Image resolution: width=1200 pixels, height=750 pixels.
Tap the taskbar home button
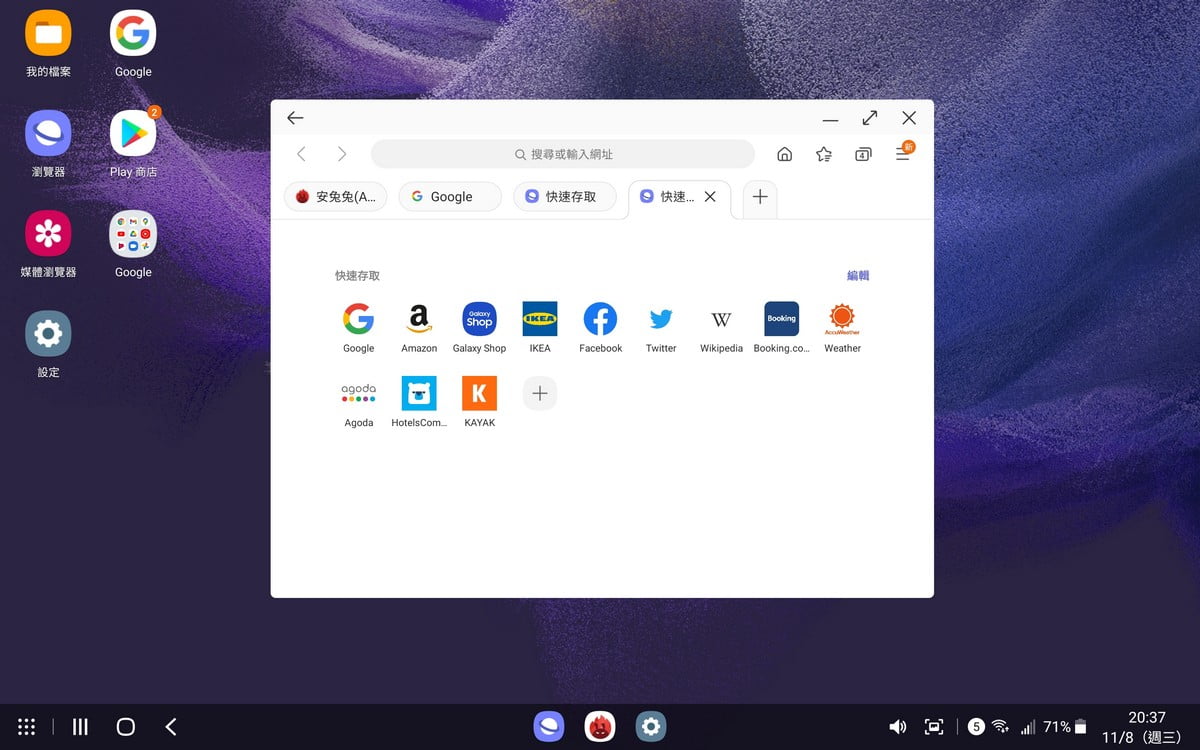(x=125, y=727)
